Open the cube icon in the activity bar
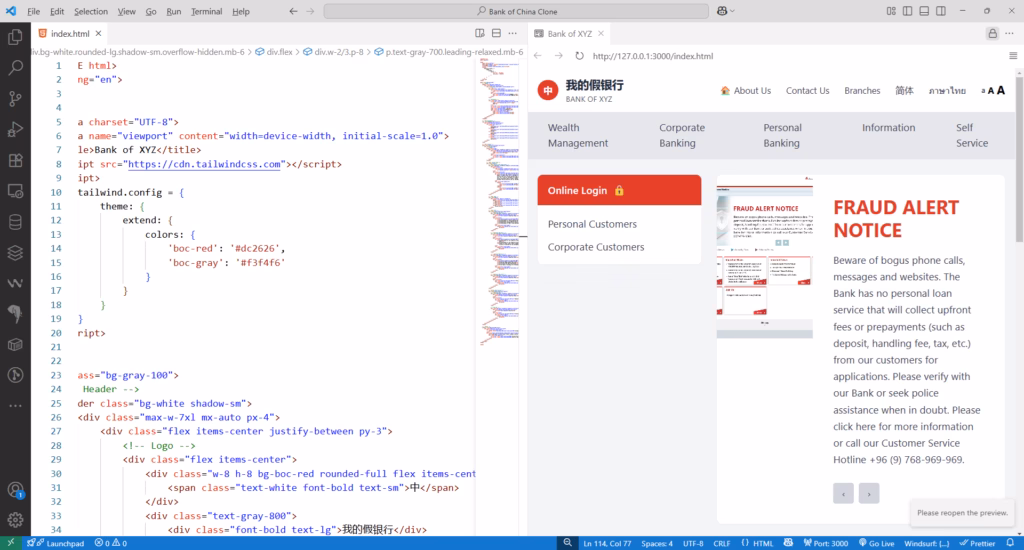 click(15, 344)
